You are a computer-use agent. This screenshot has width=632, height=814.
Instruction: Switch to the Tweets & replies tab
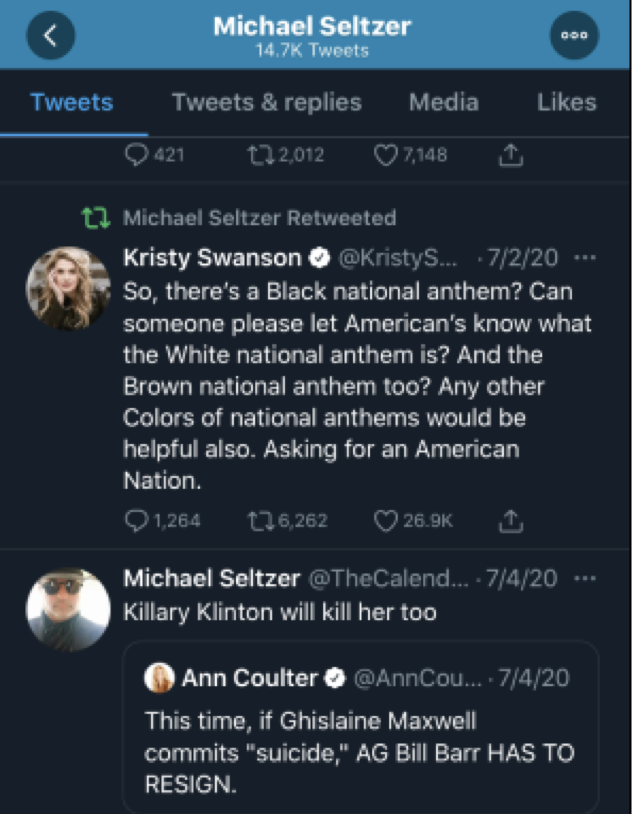coord(266,102)
